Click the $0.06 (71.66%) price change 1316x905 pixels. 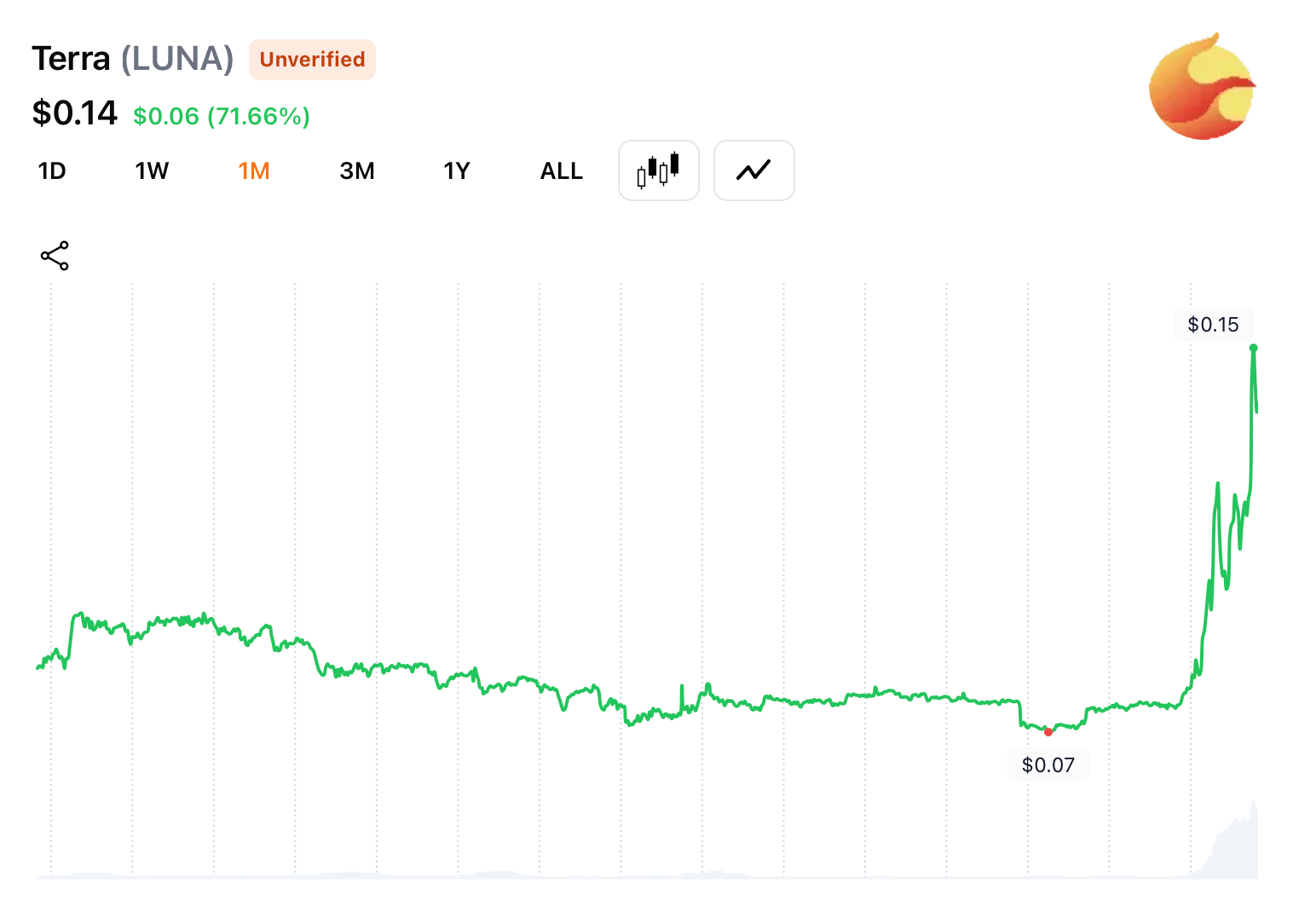(222, 116)
